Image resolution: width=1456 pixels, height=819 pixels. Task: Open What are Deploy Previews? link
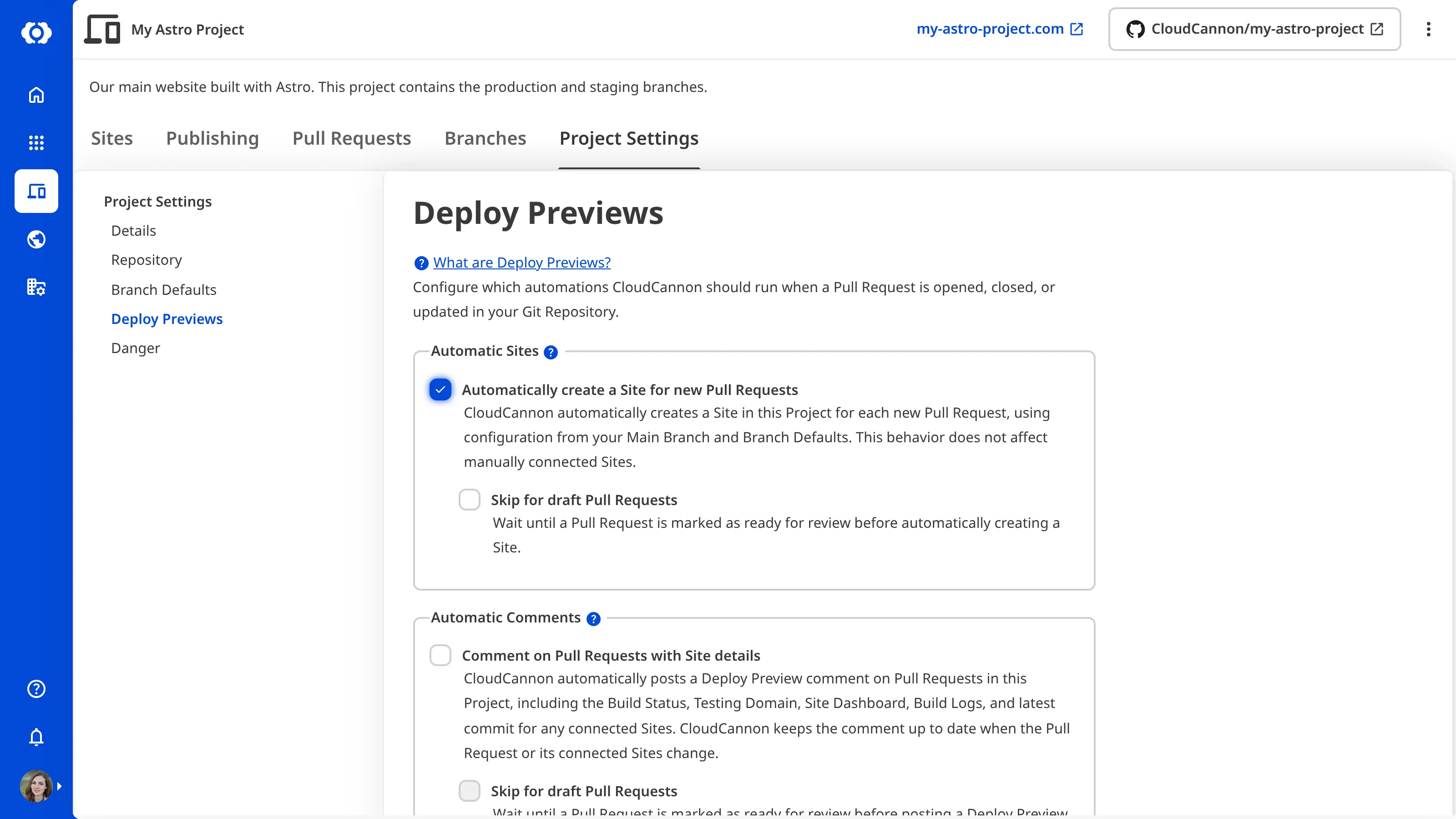click(522, 262)
